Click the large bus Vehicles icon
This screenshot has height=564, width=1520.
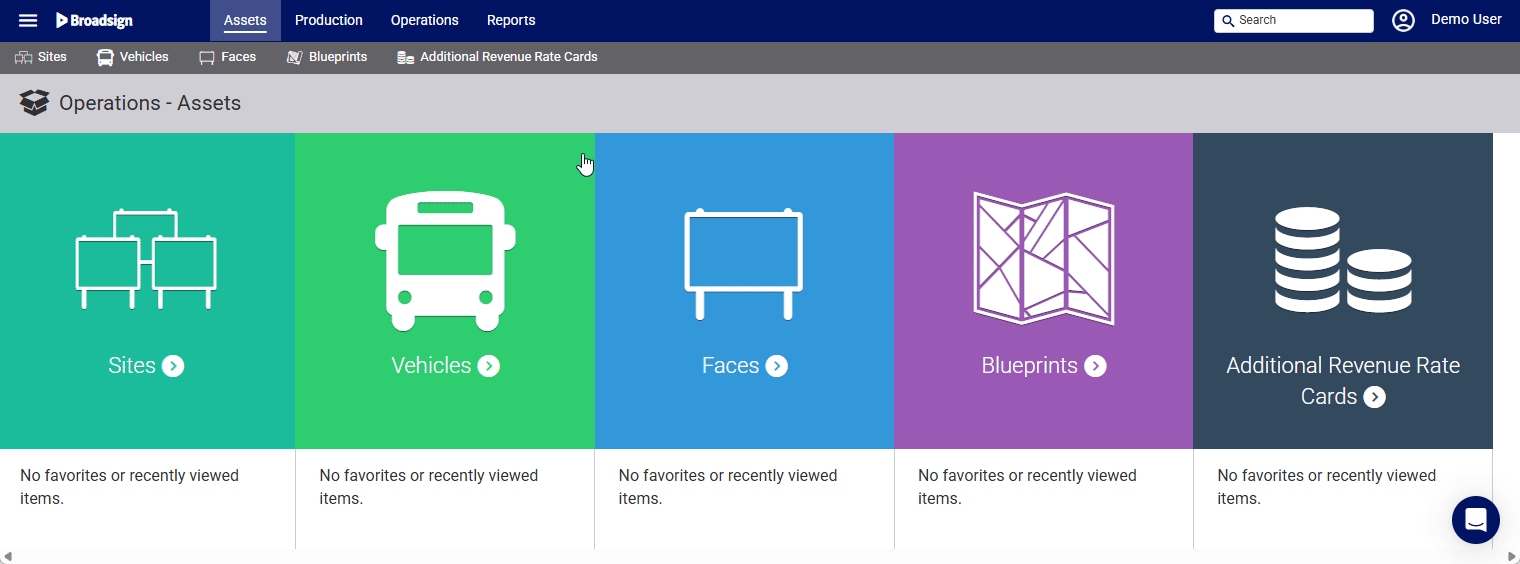(x=445, y=261)
